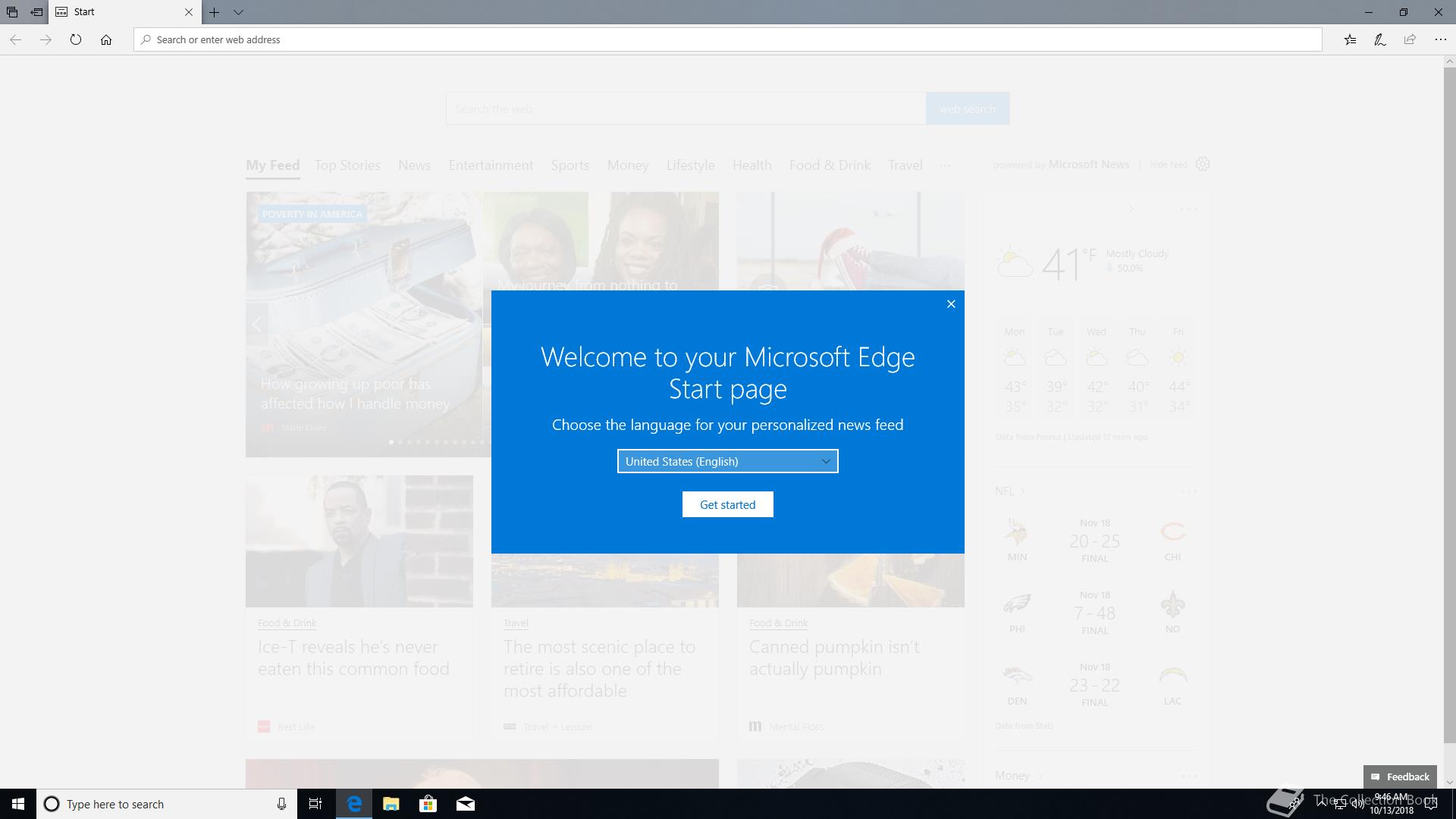Go to Home via house icon

(x=106, y=39)
